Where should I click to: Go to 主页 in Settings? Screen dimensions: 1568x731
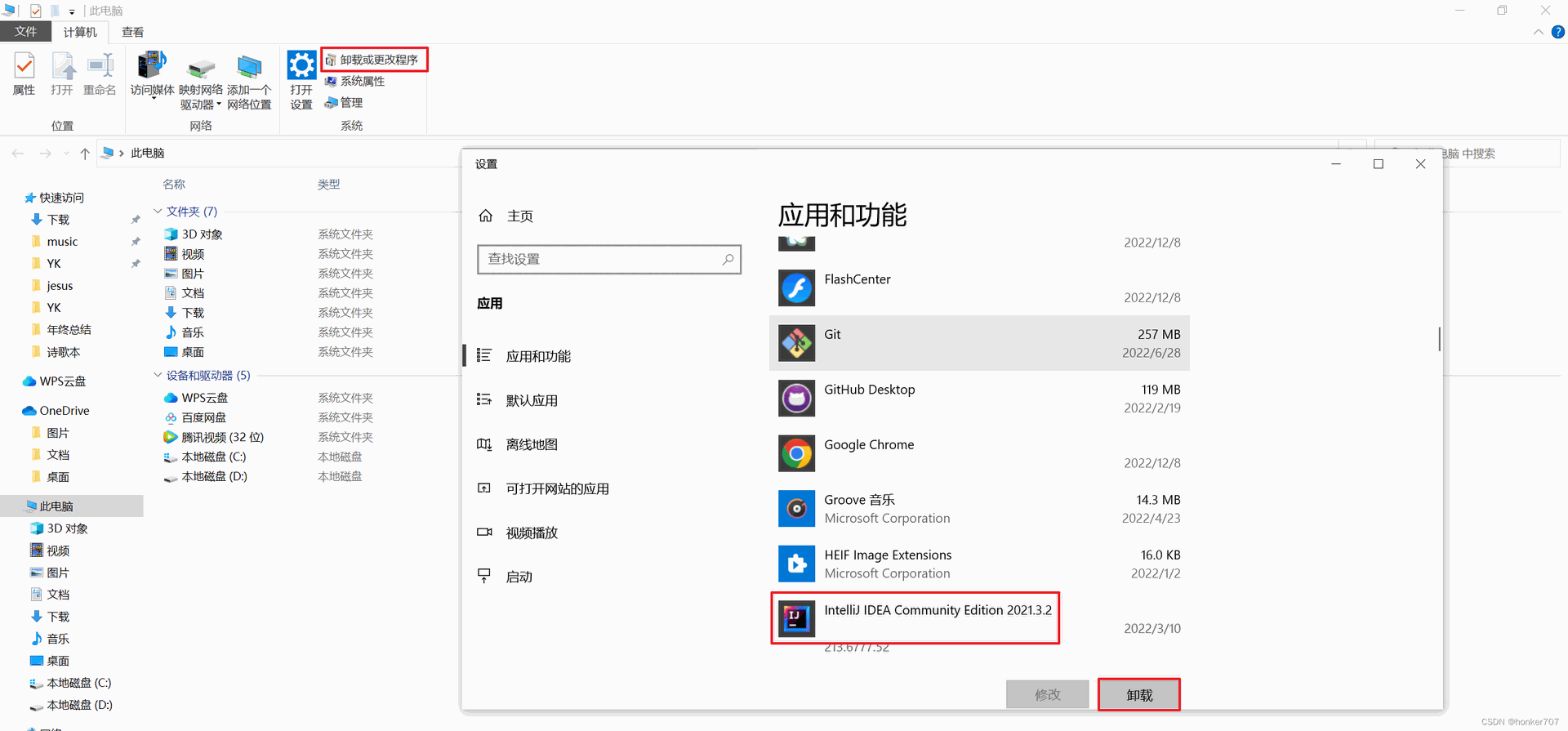coord(506,216)
